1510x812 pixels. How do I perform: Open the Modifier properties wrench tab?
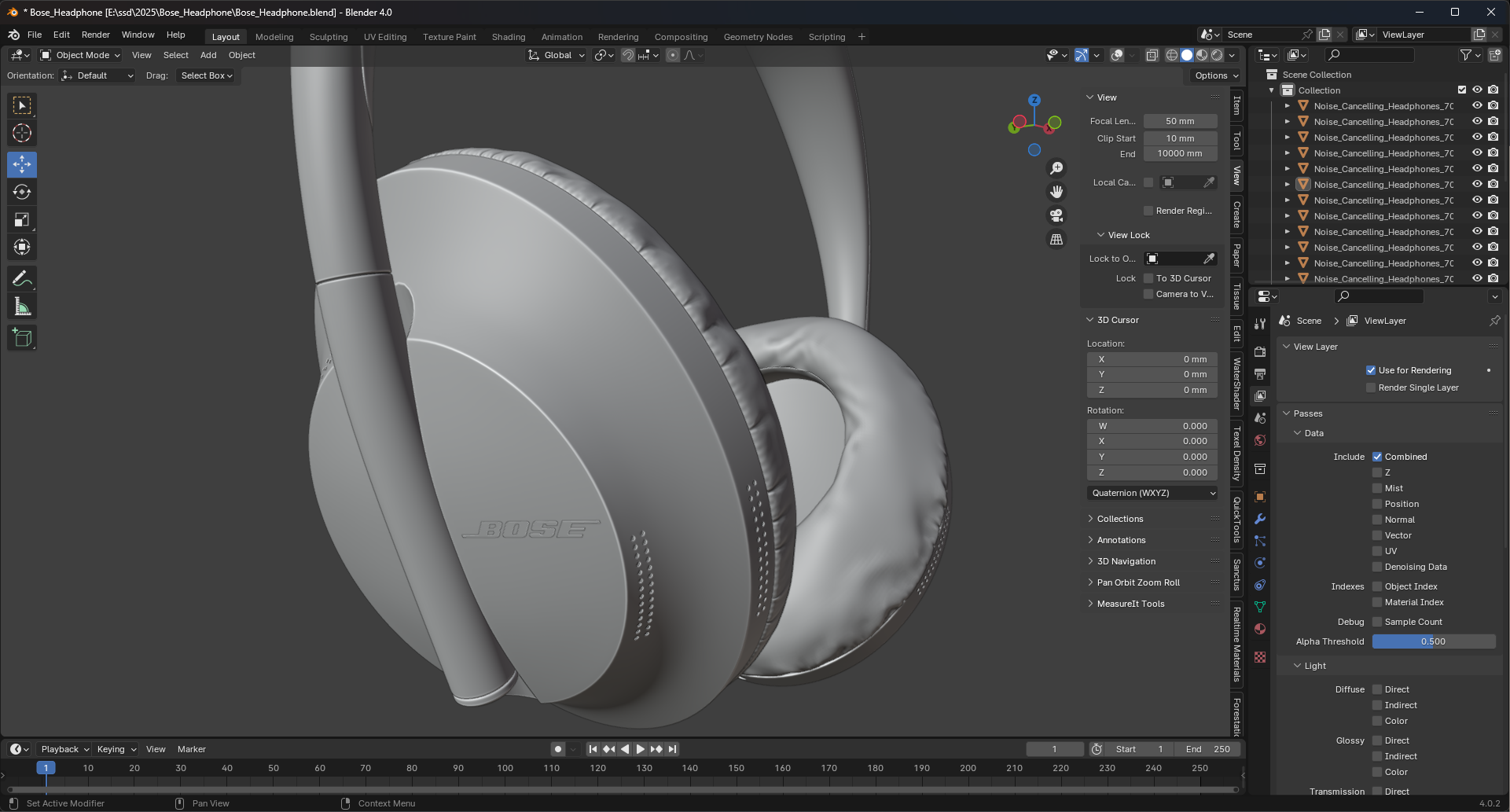point(1260,519)
